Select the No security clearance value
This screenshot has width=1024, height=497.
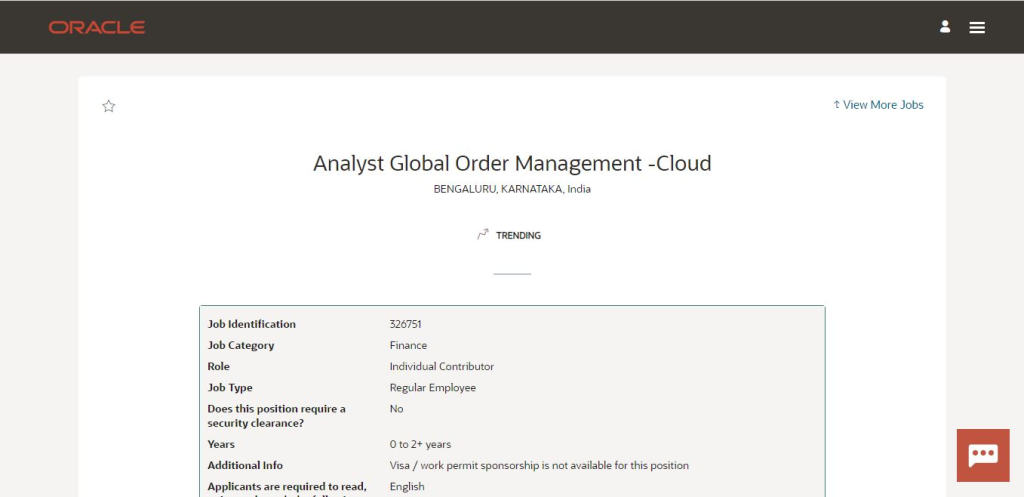396,409
